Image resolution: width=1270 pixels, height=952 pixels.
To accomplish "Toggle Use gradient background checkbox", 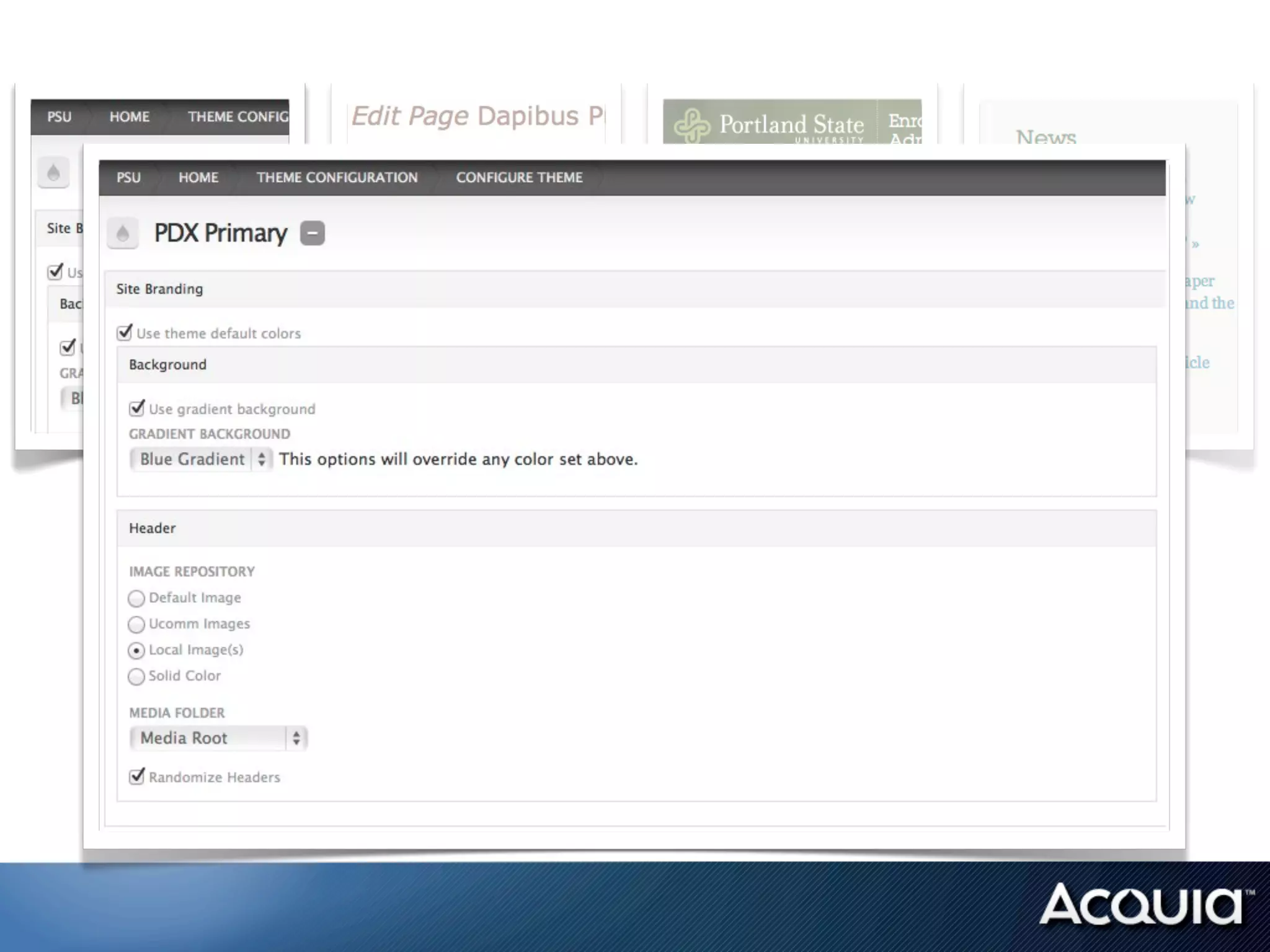I will [137, 408].
